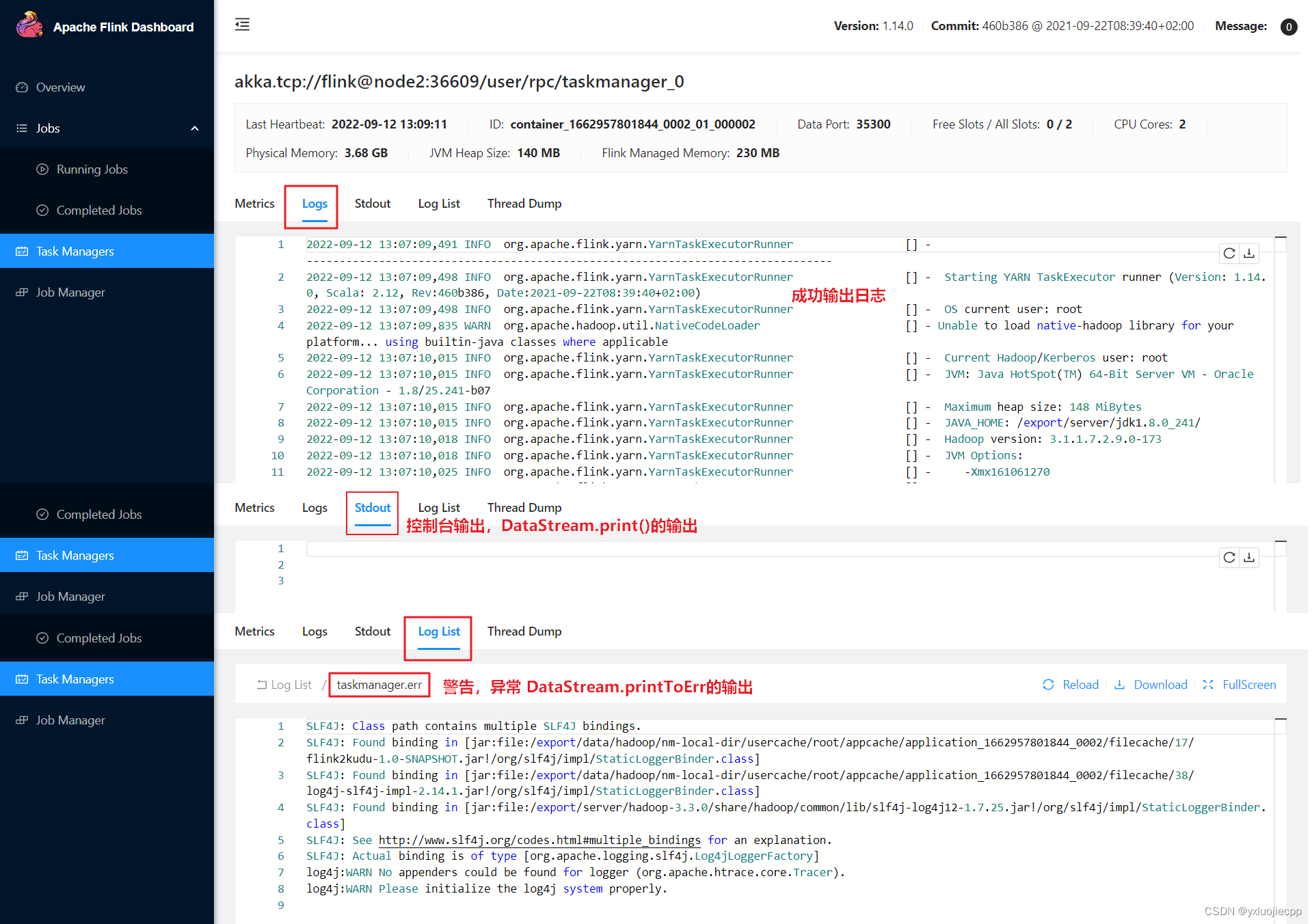
Task: Download the Stdout output content
Action: tap(1249, 558)
